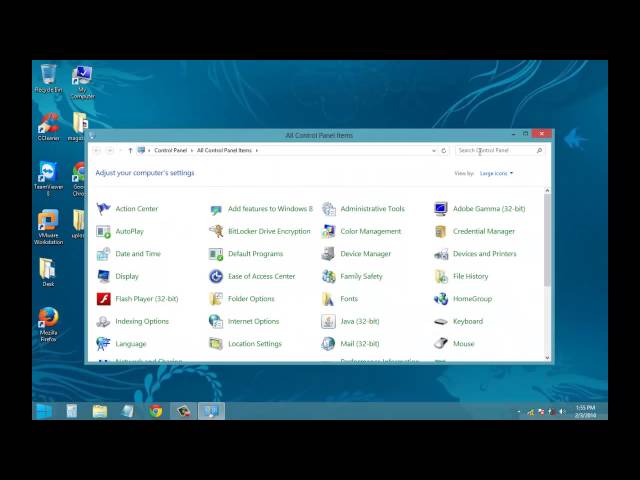Open the Location Settings icon
This screenshot has height=480, width=640.
pos(216,344)
